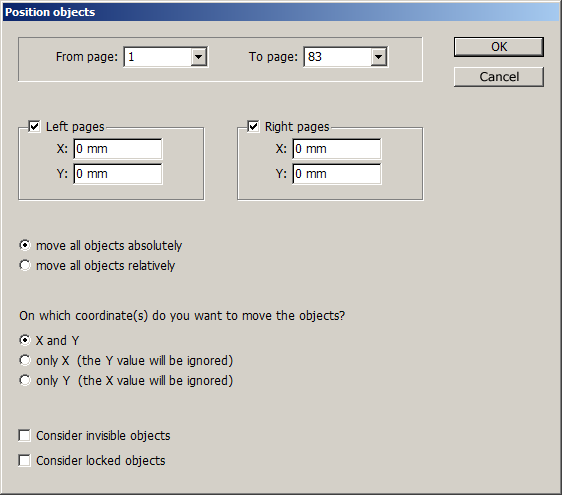
Task: Dismiss the dialog with Cancel
Action: 499,77
